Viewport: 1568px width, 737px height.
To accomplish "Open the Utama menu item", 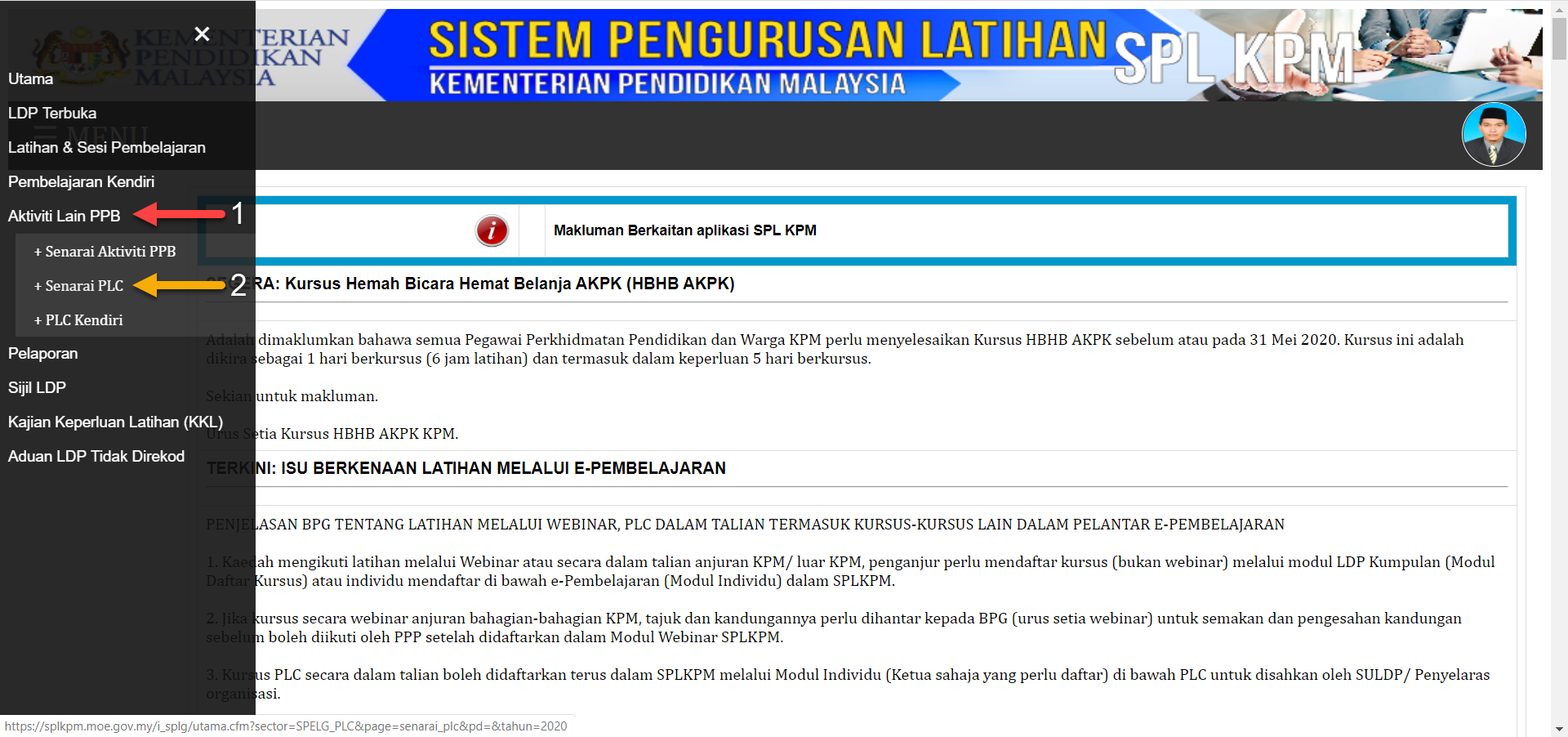I will (x=30, y=79).
